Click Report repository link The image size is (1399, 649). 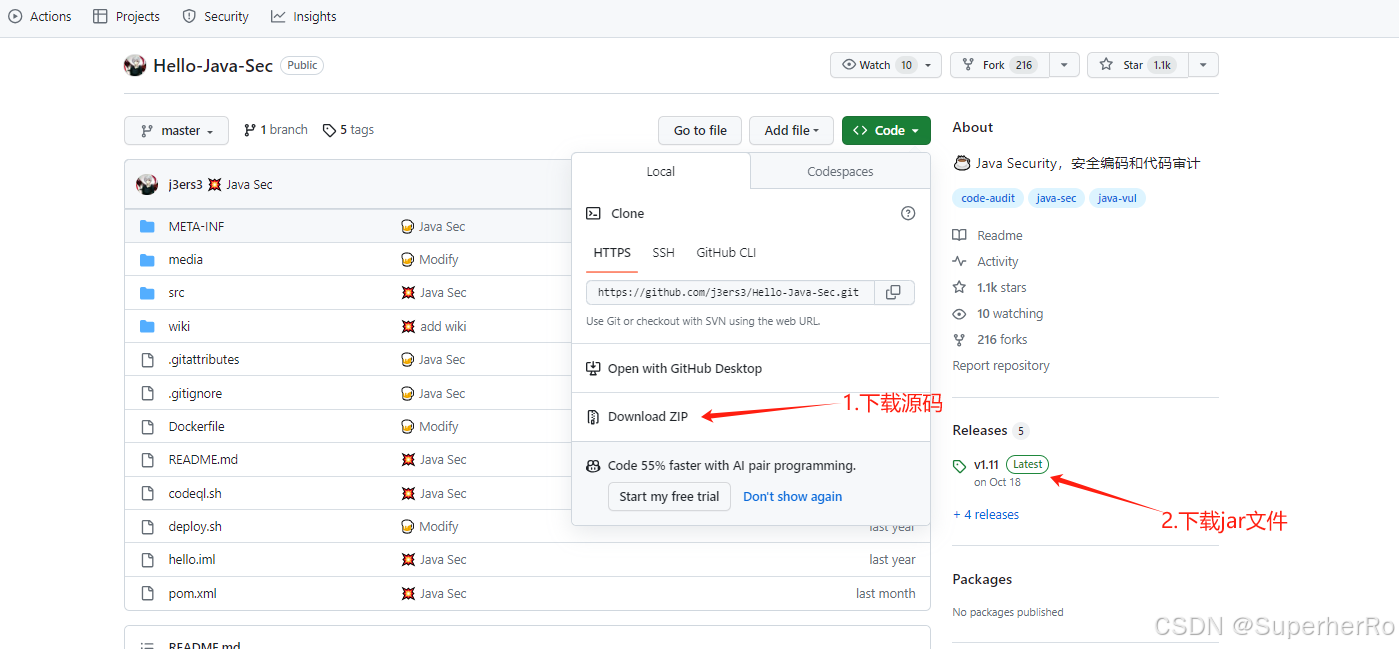point(1001,366)
